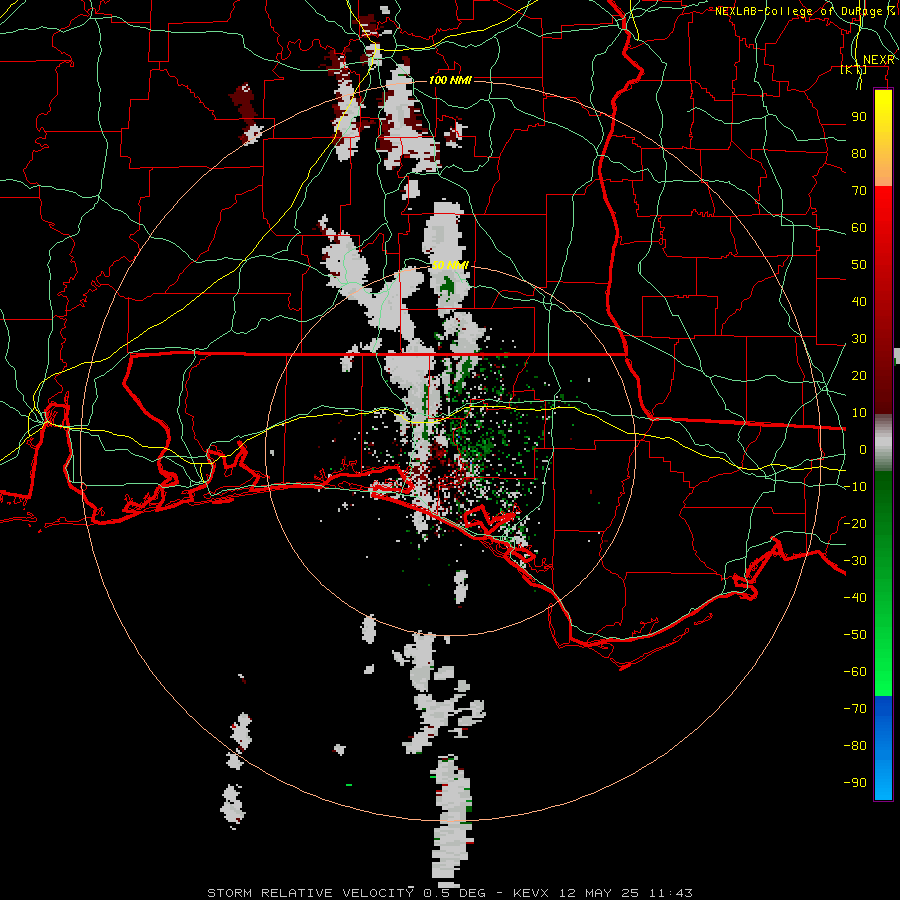The height and width of the screenshot is (900, 900).
Task: Select the 40 value on the velocity scale
Action: 859,301
